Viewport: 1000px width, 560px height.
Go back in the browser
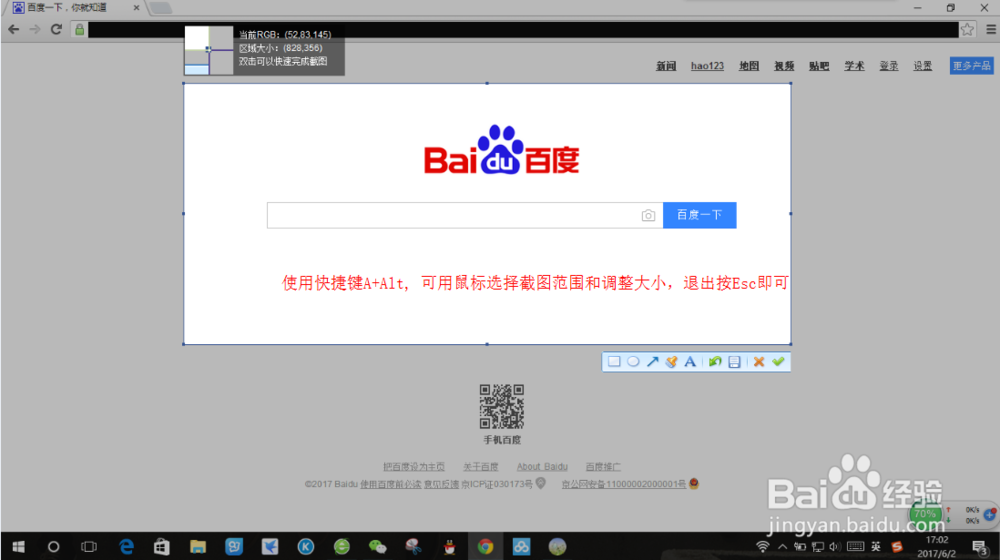coord(13,29)
